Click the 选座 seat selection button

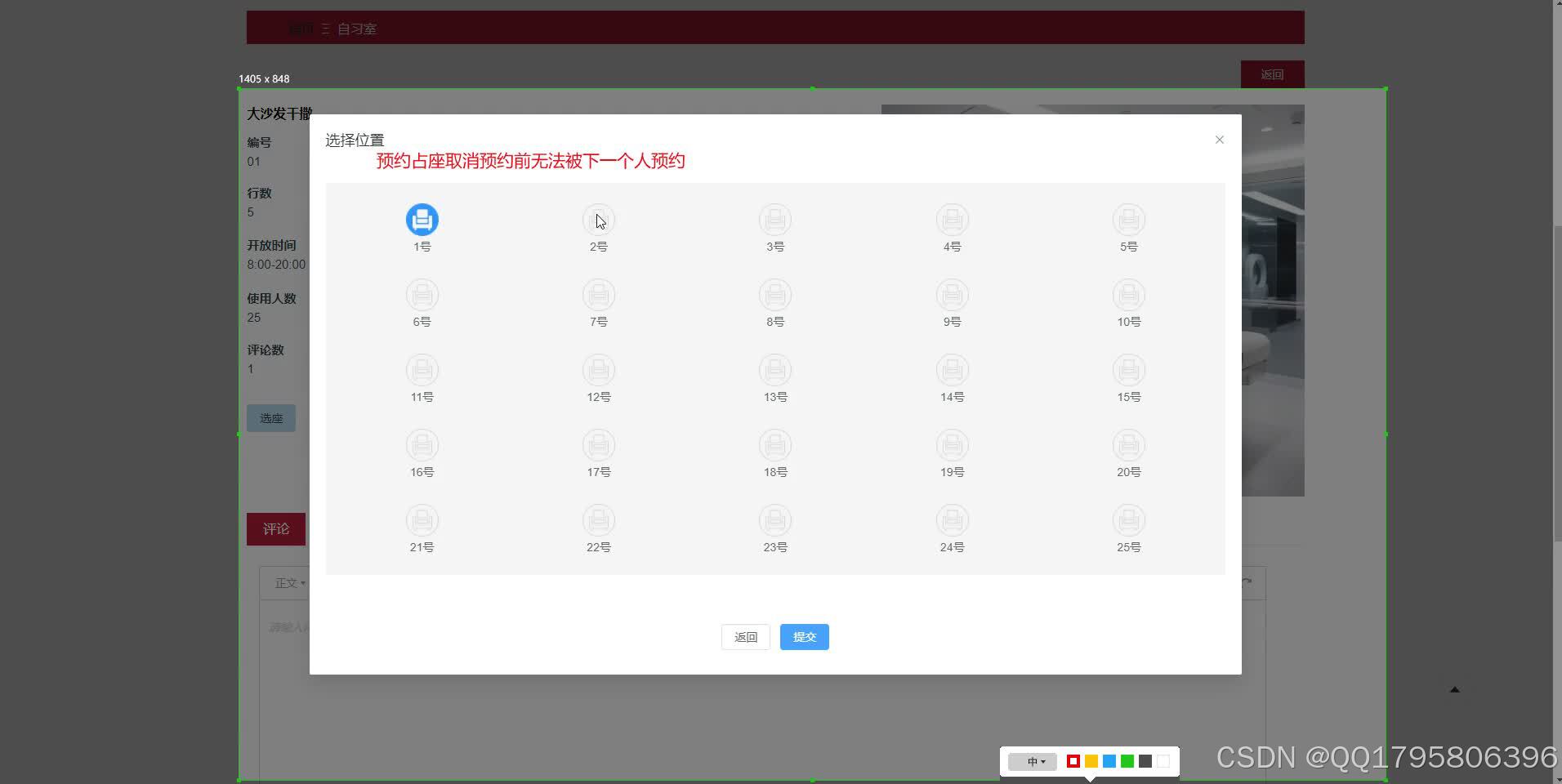[x=270, y=417]
